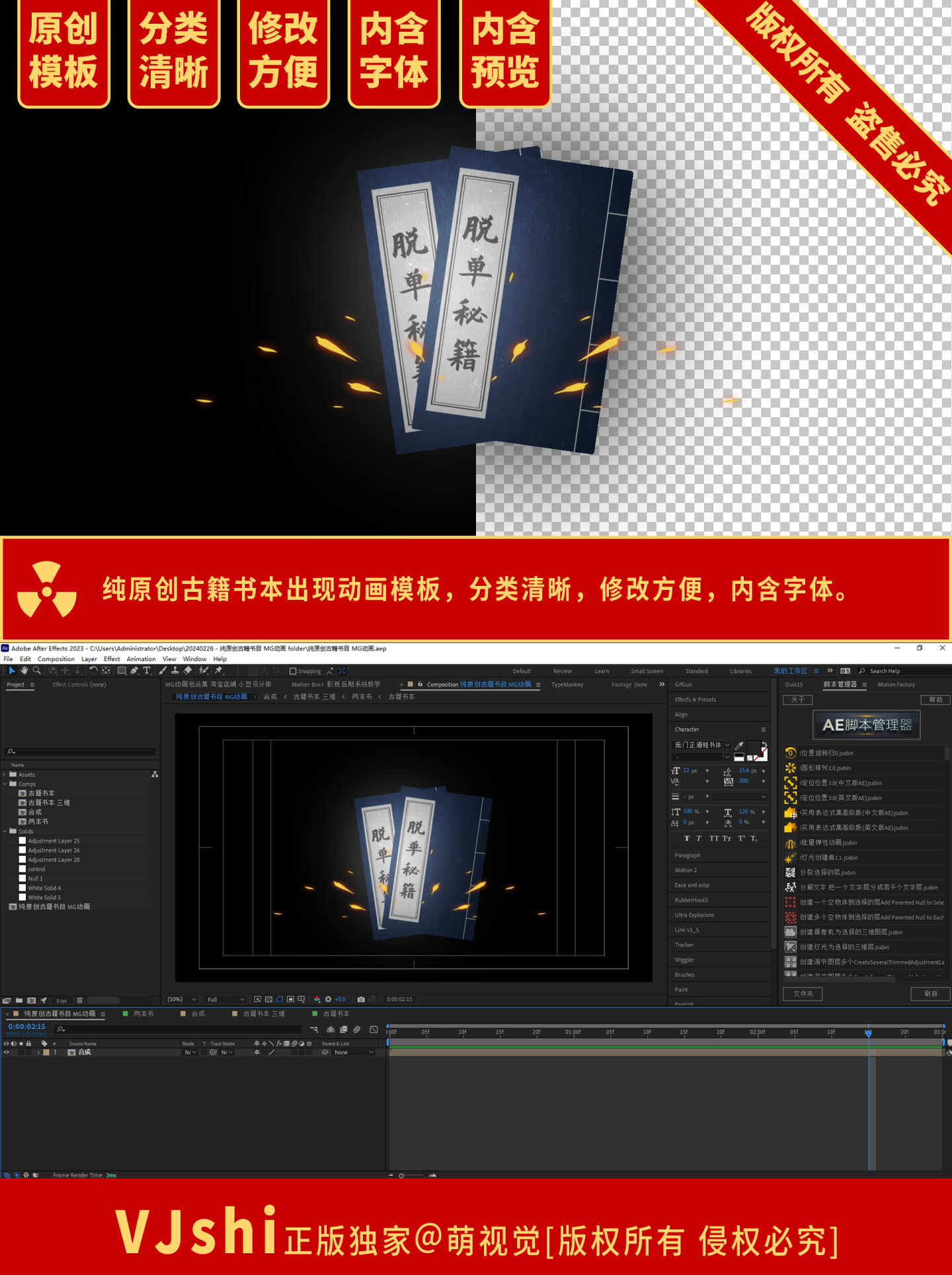Create a new folder in Project panel
Image resolution: width=952 pixels, height=1275 pixels.
pyautogui.click(x=19, y=1001)
